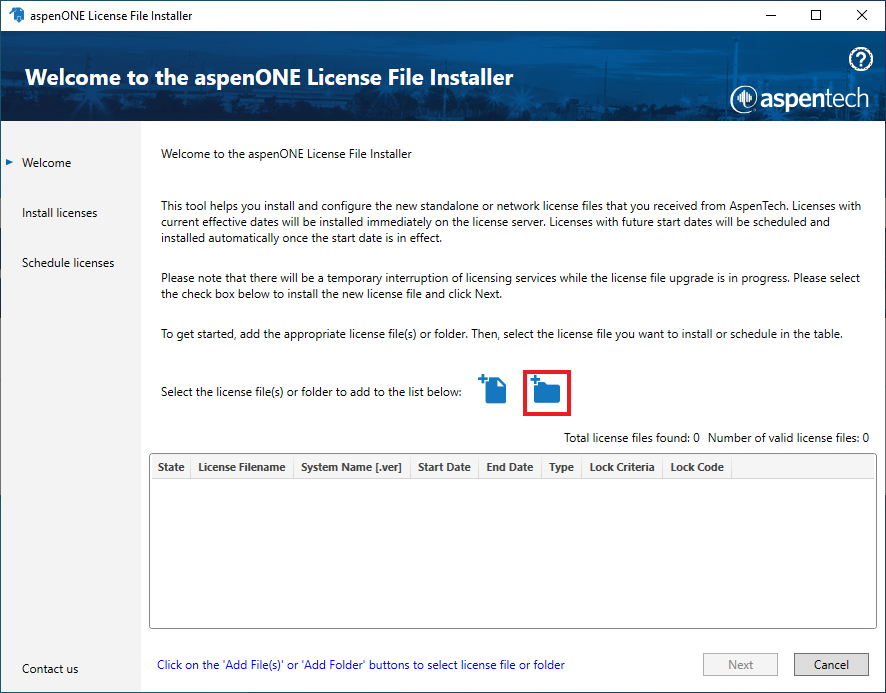Click the System Name [.ver] column header
The width and height of the screenshot is (886, 693).
(351, 467)
